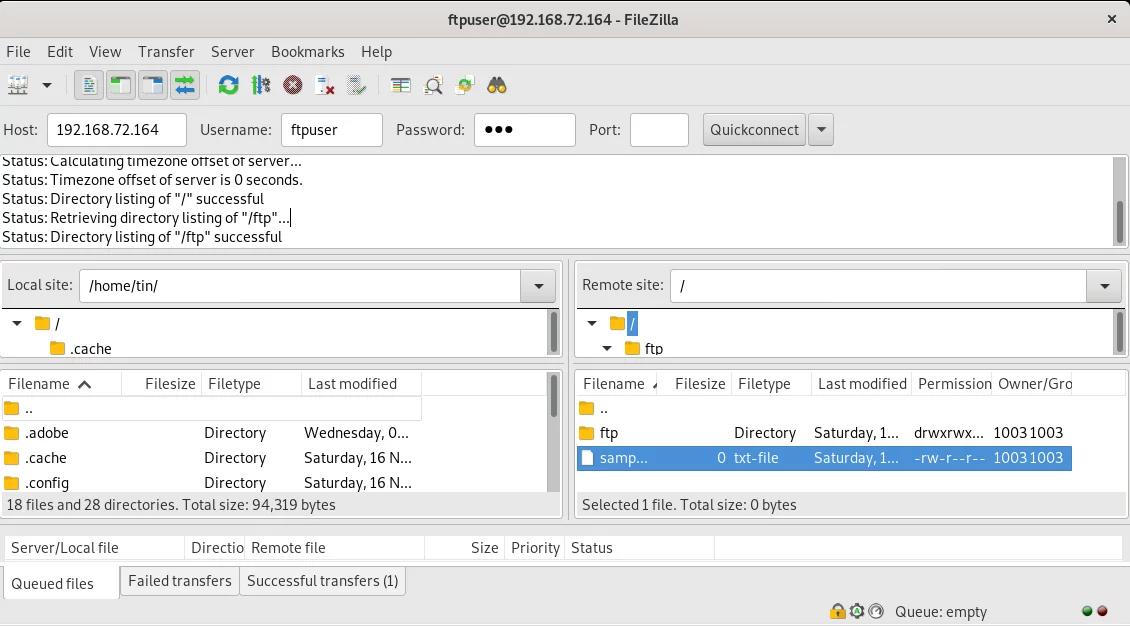
Task: Open the Transfer menu
Action: [x=166, y=52]
